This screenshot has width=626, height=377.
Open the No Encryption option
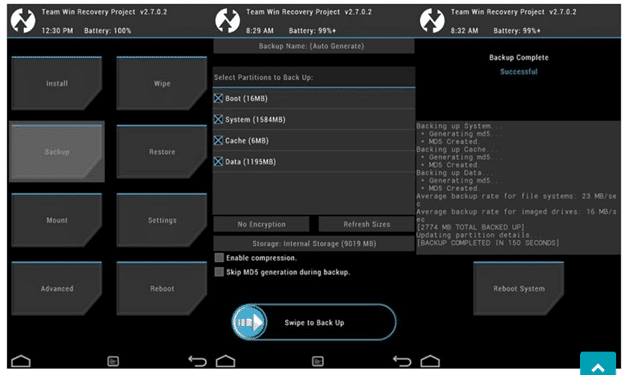[261, 224]
